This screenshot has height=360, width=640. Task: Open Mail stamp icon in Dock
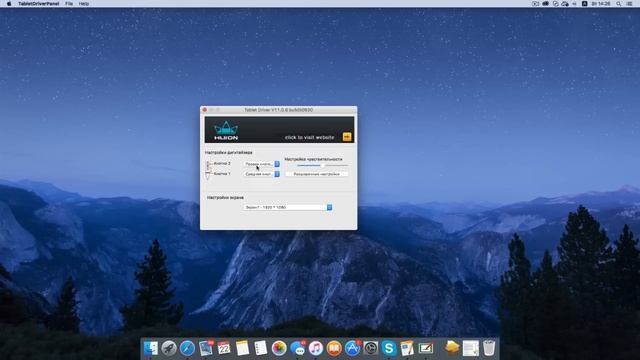[x=206, y=348]
